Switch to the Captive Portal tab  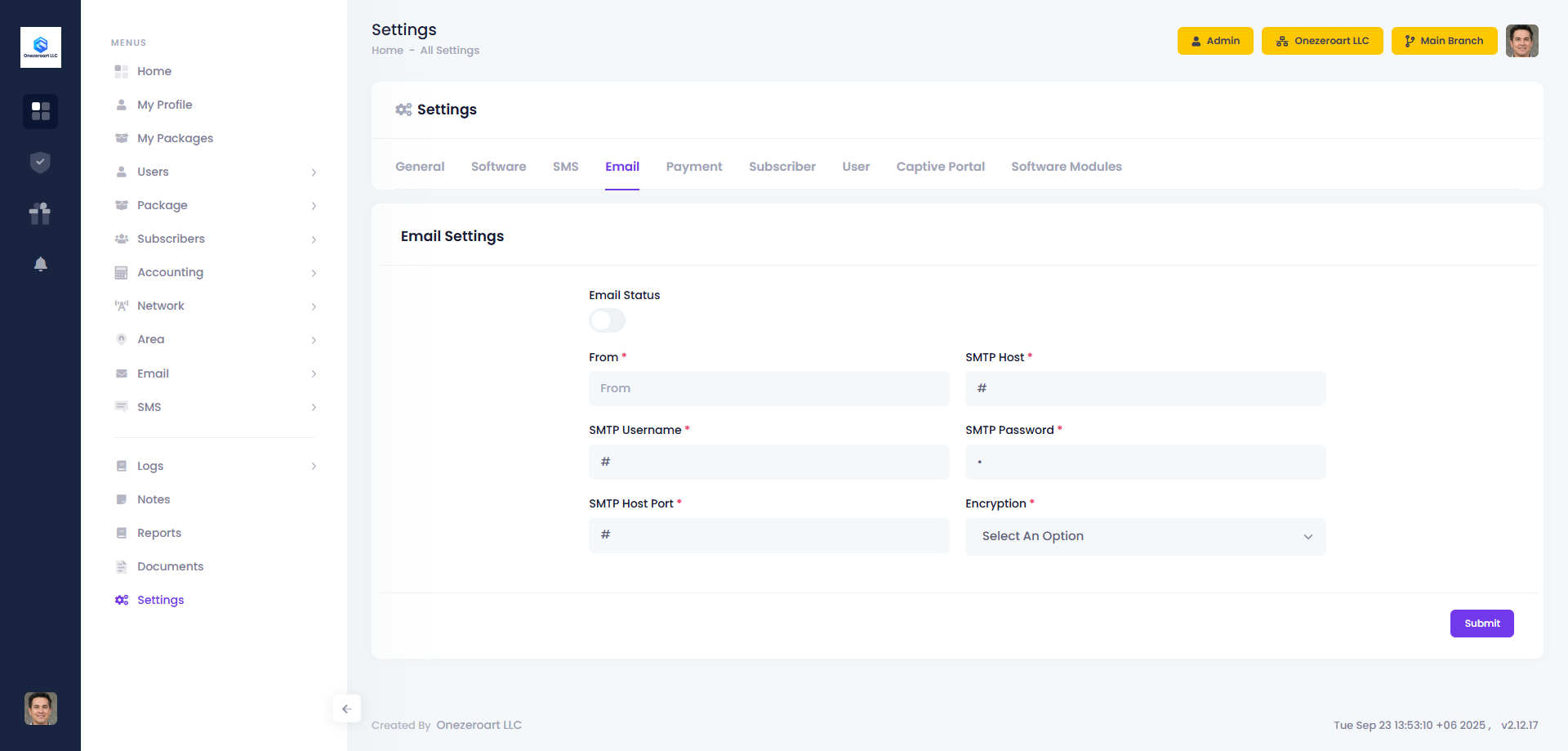pyautogui.click(x=940, y=167)
